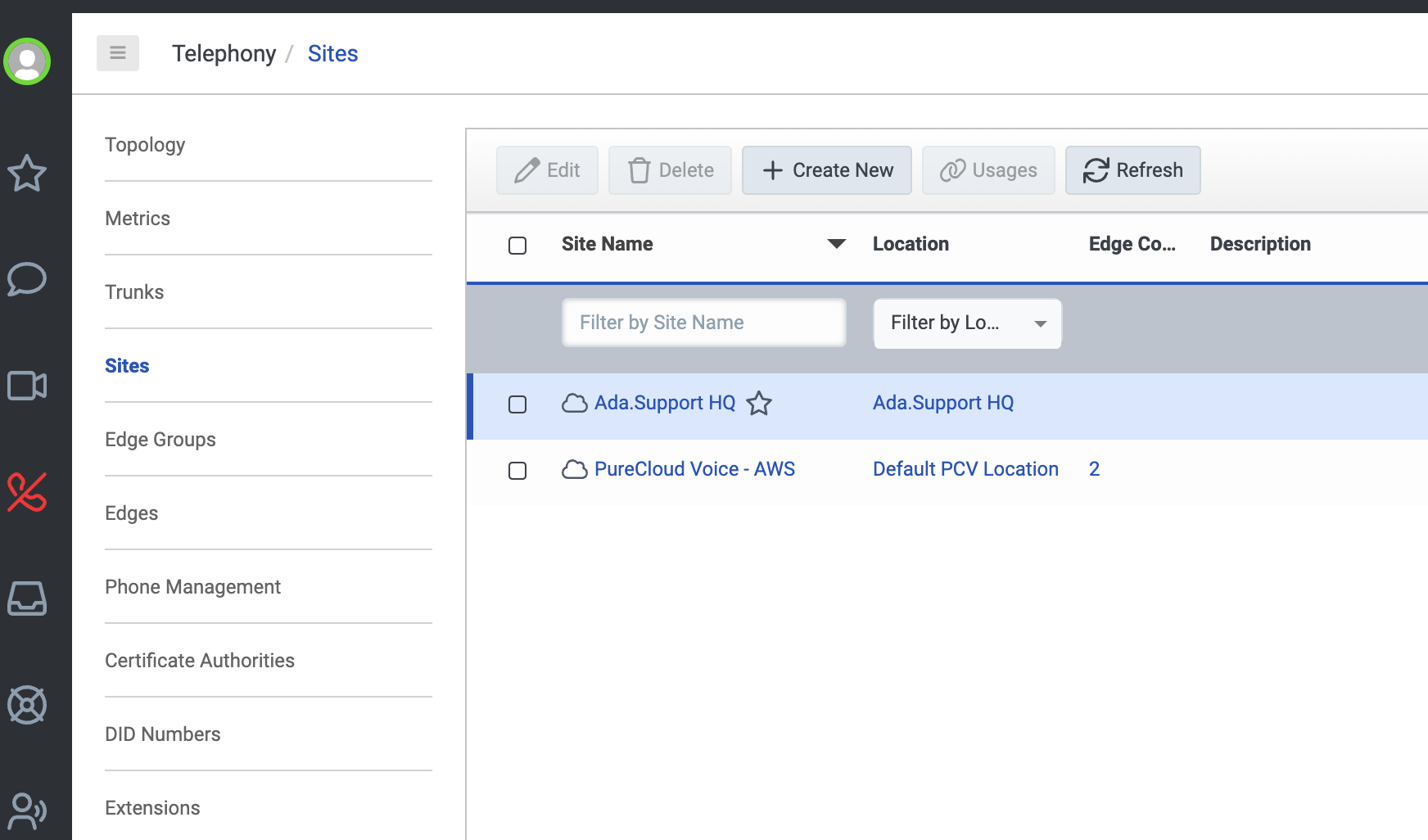Click the lifebuoy help icon
The image size is (1428, 840).
pyautogui.click(x=27, y=705)
